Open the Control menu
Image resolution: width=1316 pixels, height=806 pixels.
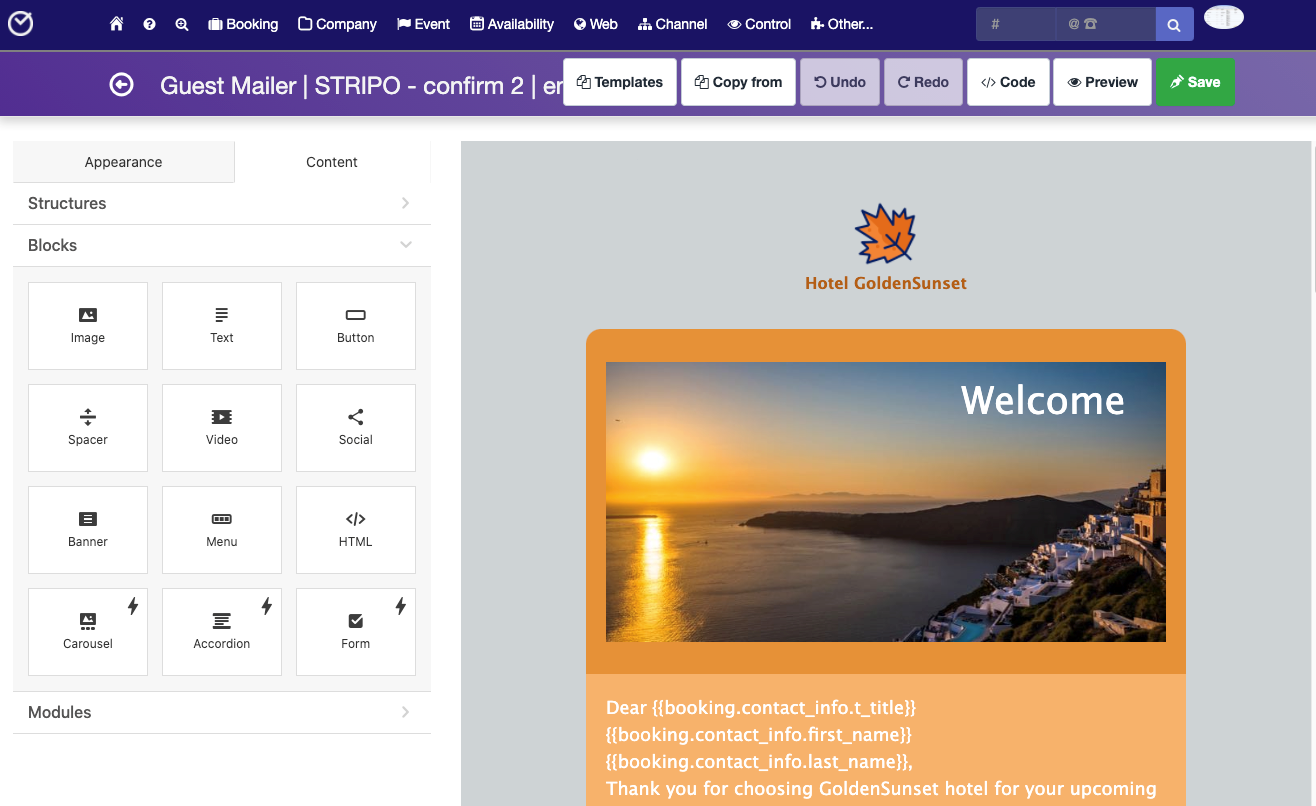[x=759, y=24]
